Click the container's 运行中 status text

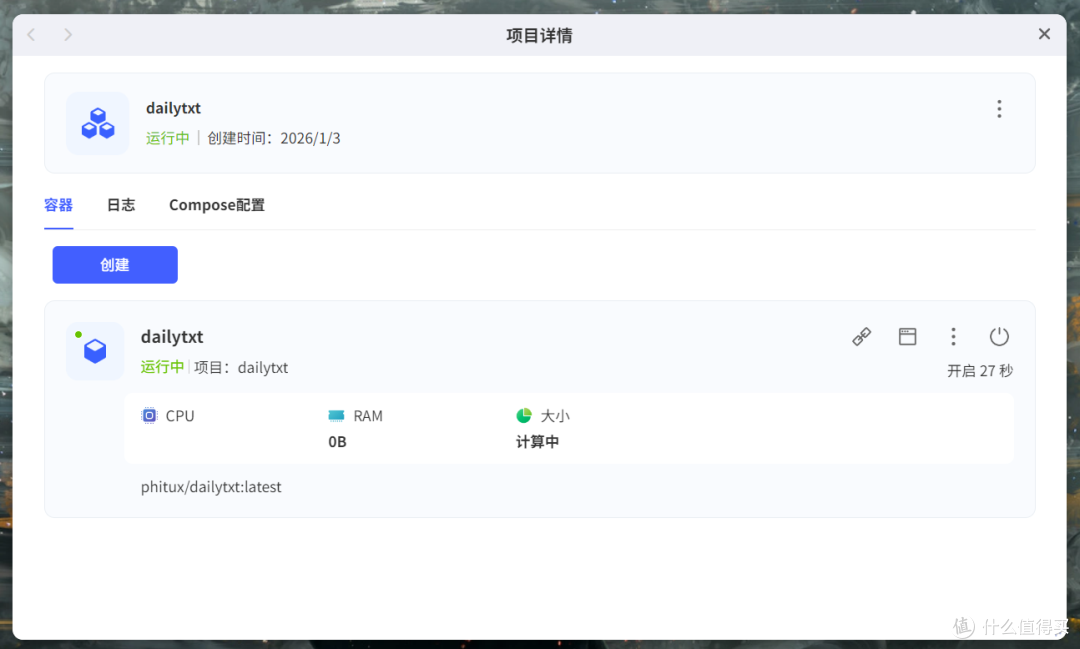click(163, 367)
